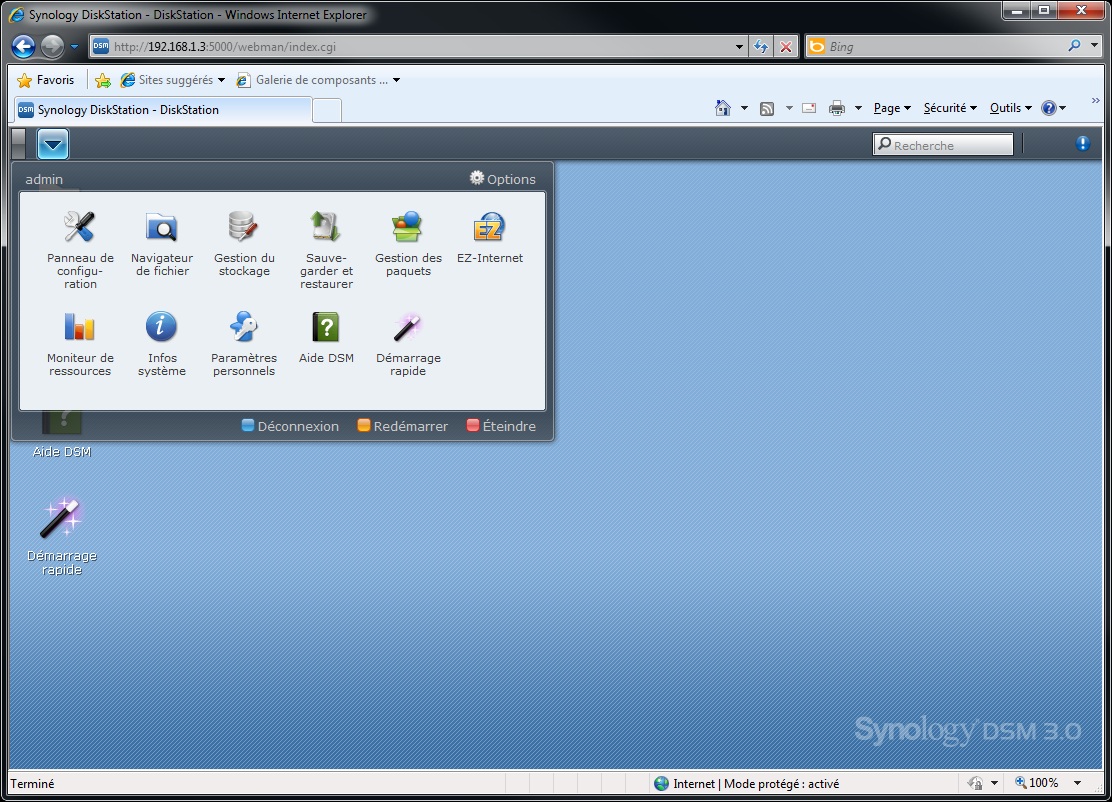Open Paramètres personnels
The height and width of the screenshot is (802, 1112).
pos(244,344)
